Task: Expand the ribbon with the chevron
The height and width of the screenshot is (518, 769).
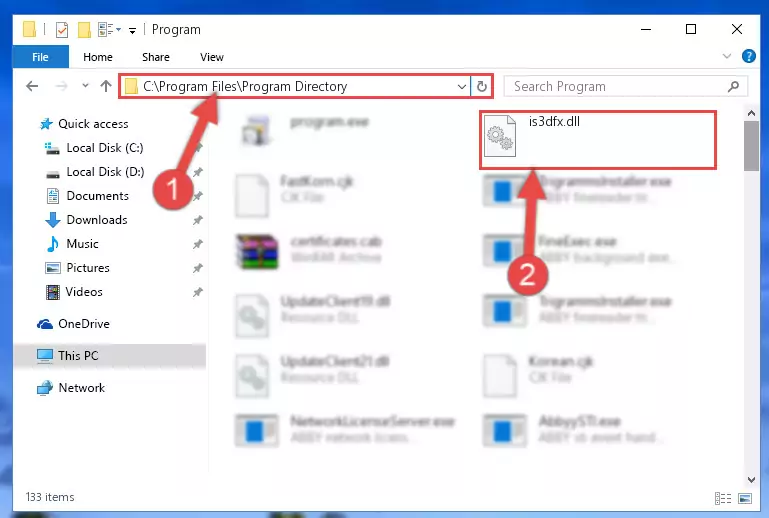Action: [x=727, y=56]
